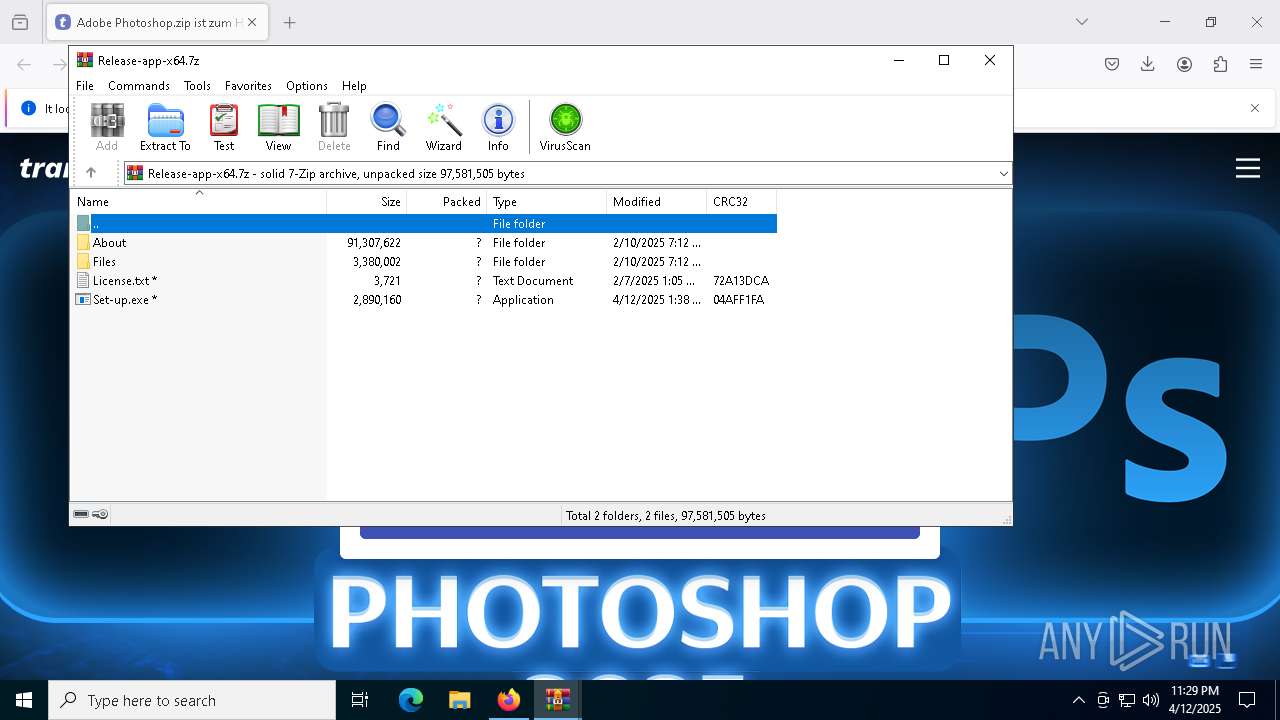
Task: Open Tools menu
Action: click(x=197, y=86)
